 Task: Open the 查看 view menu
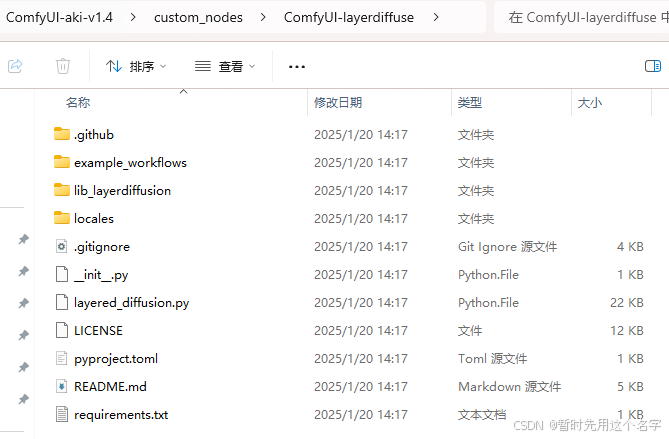[225, 67]
